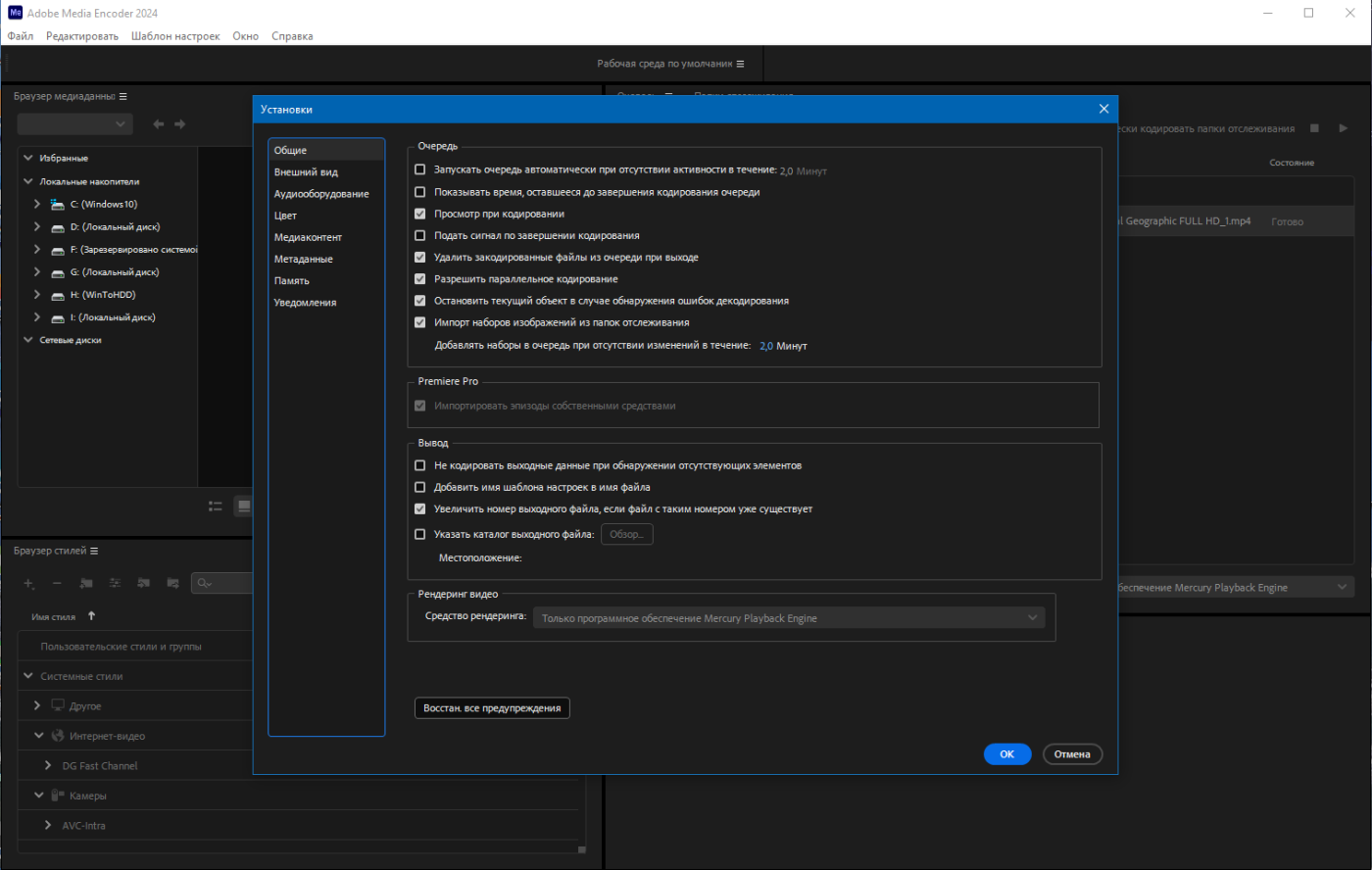This screenshot has height=870, width=1372.
Task: Uncheck 'Разрешить параллельное кодирование'
Action: coord(420,279)
